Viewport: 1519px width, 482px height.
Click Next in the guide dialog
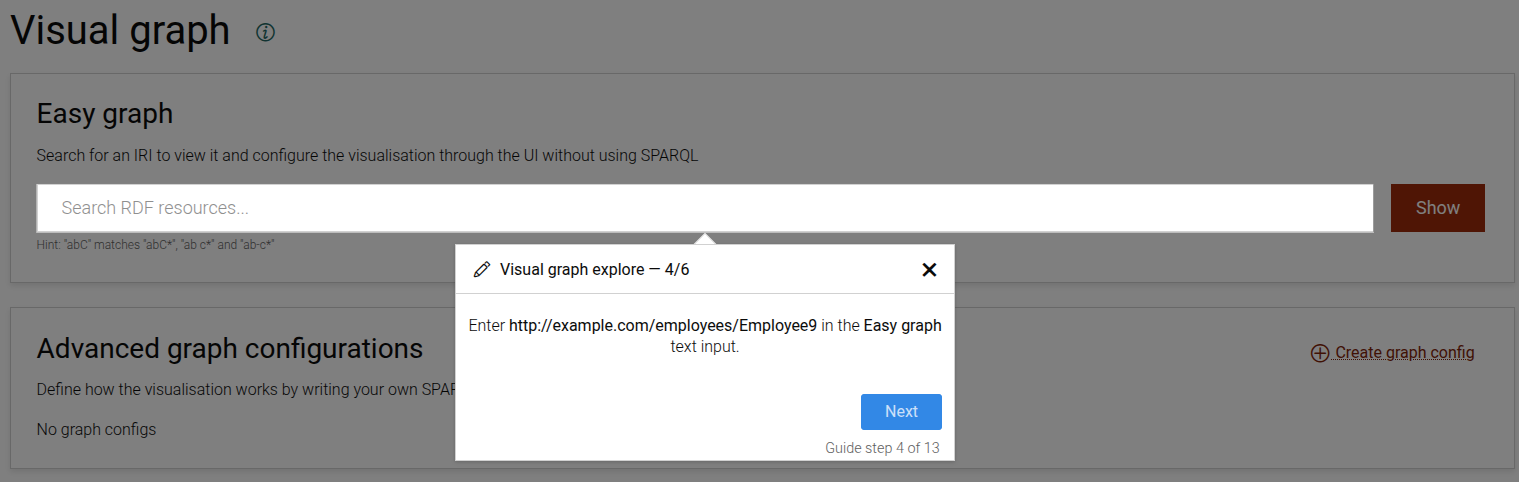[901, 411]
